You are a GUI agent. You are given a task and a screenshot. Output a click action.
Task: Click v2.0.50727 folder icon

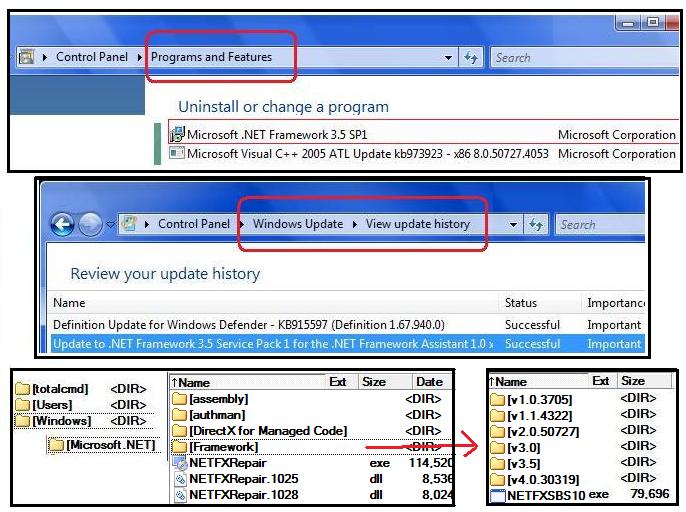pos(497,432)
